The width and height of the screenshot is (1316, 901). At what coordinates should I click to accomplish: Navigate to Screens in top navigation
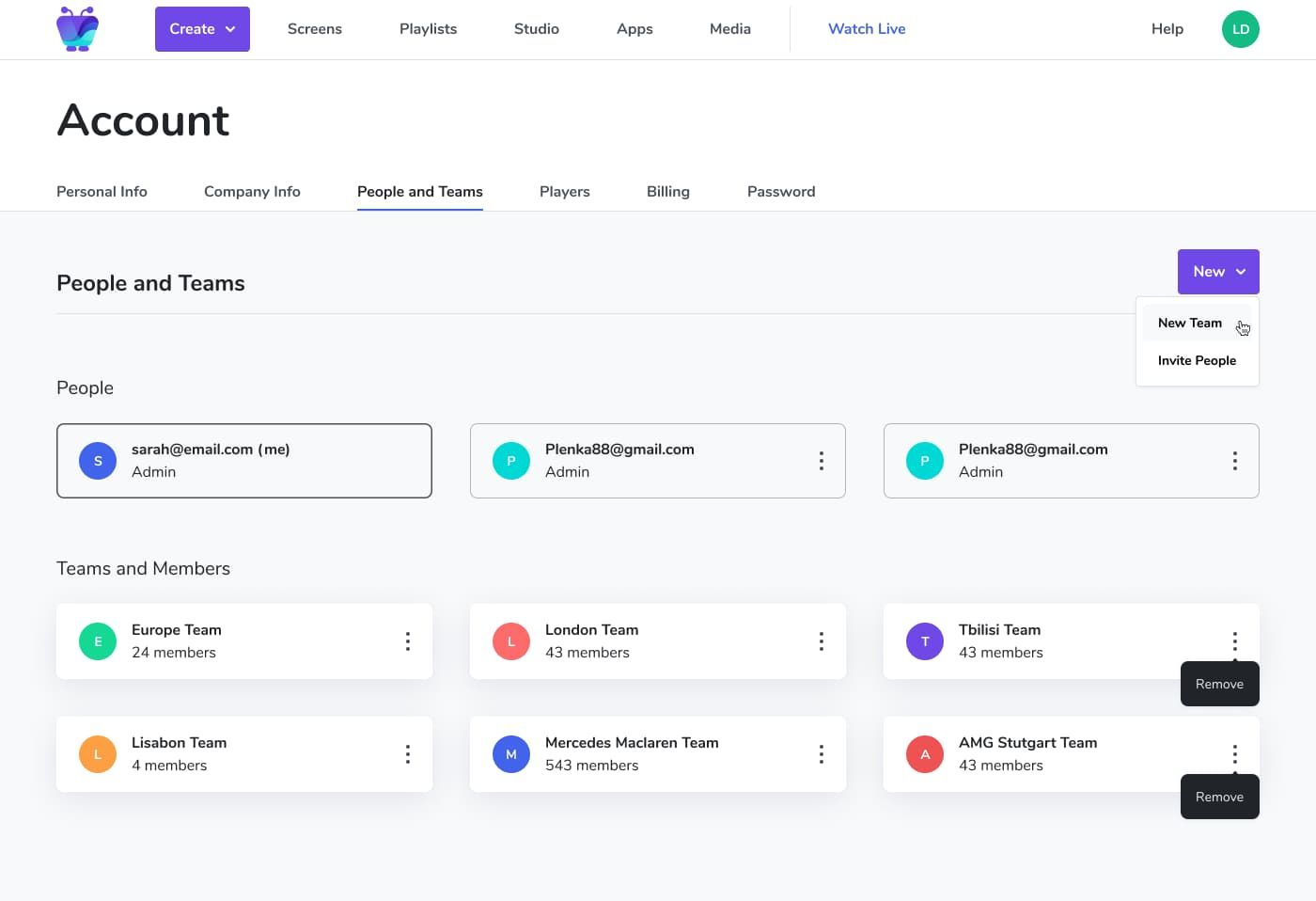point(315,29)
